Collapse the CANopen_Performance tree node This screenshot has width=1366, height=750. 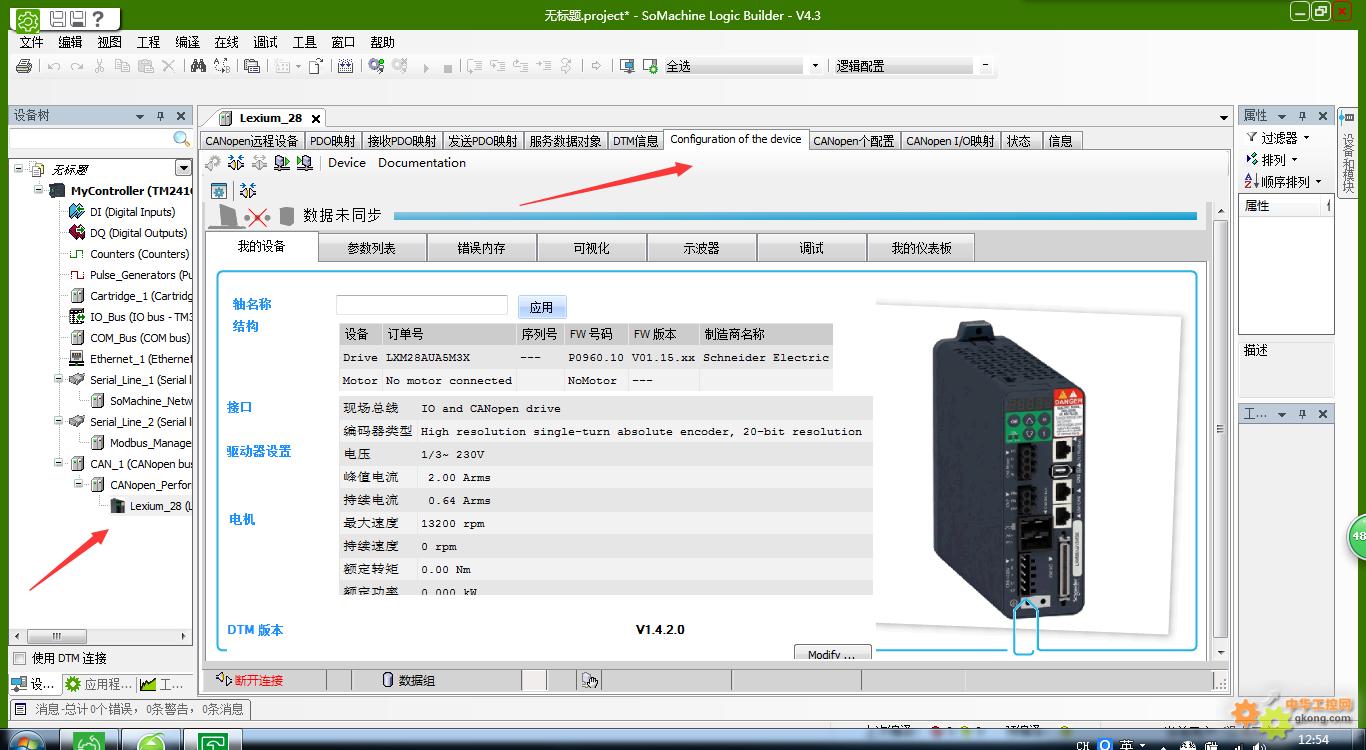click(79, 484)
